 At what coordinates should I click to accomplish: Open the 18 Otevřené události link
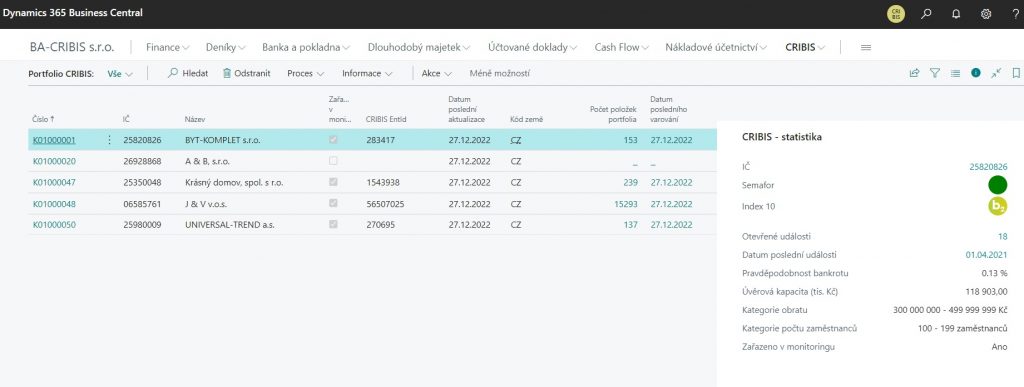click(1002, 236)
